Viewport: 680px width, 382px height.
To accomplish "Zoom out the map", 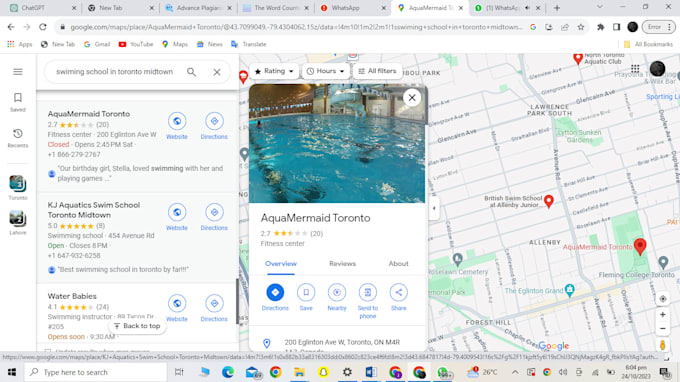I will pos(663,329).
